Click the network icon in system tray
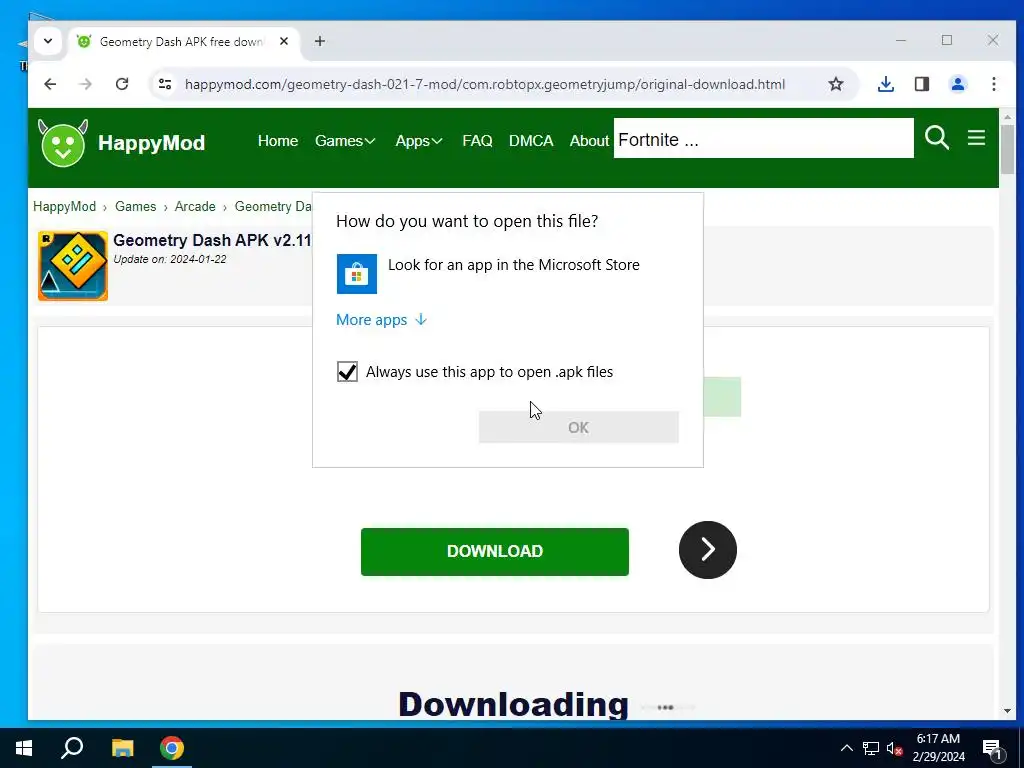 click(871, 748)
